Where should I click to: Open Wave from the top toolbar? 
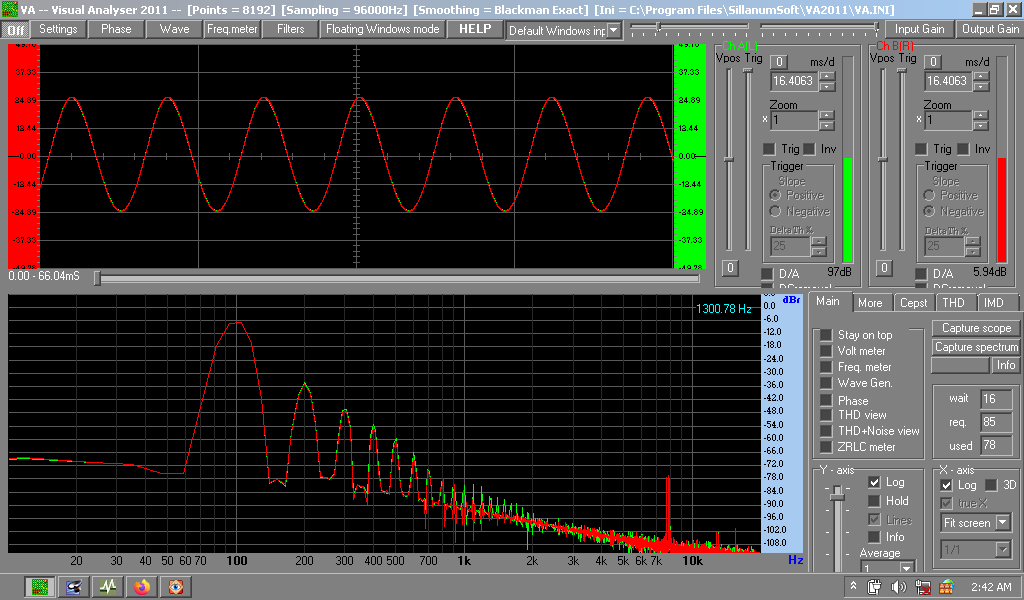point(174,29)
